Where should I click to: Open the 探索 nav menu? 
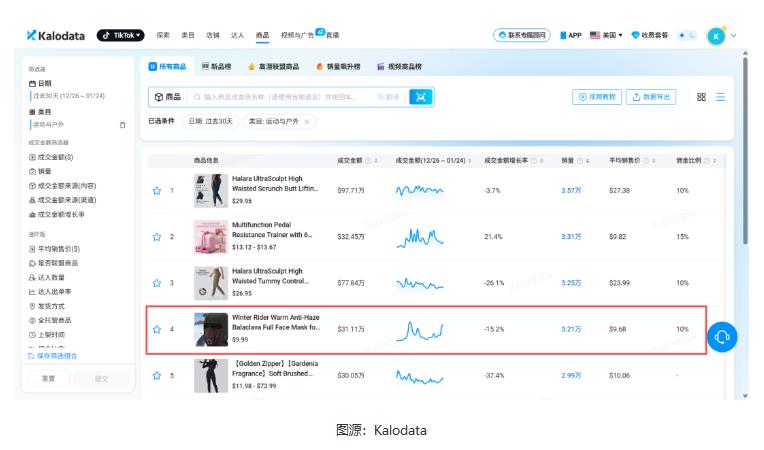pyautogui.click(x=163, y=35)
